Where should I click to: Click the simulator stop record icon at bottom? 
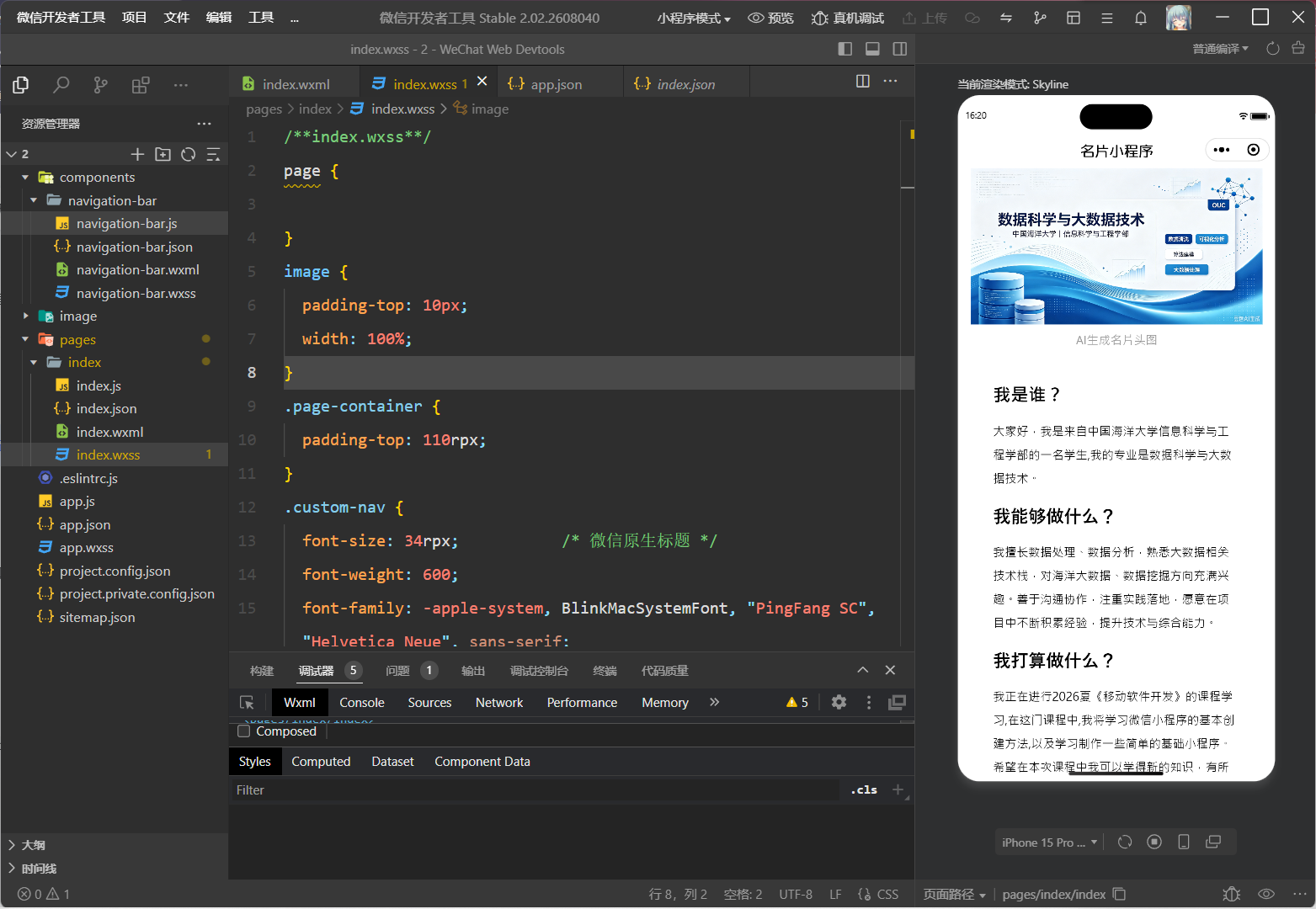[1154, 842]
